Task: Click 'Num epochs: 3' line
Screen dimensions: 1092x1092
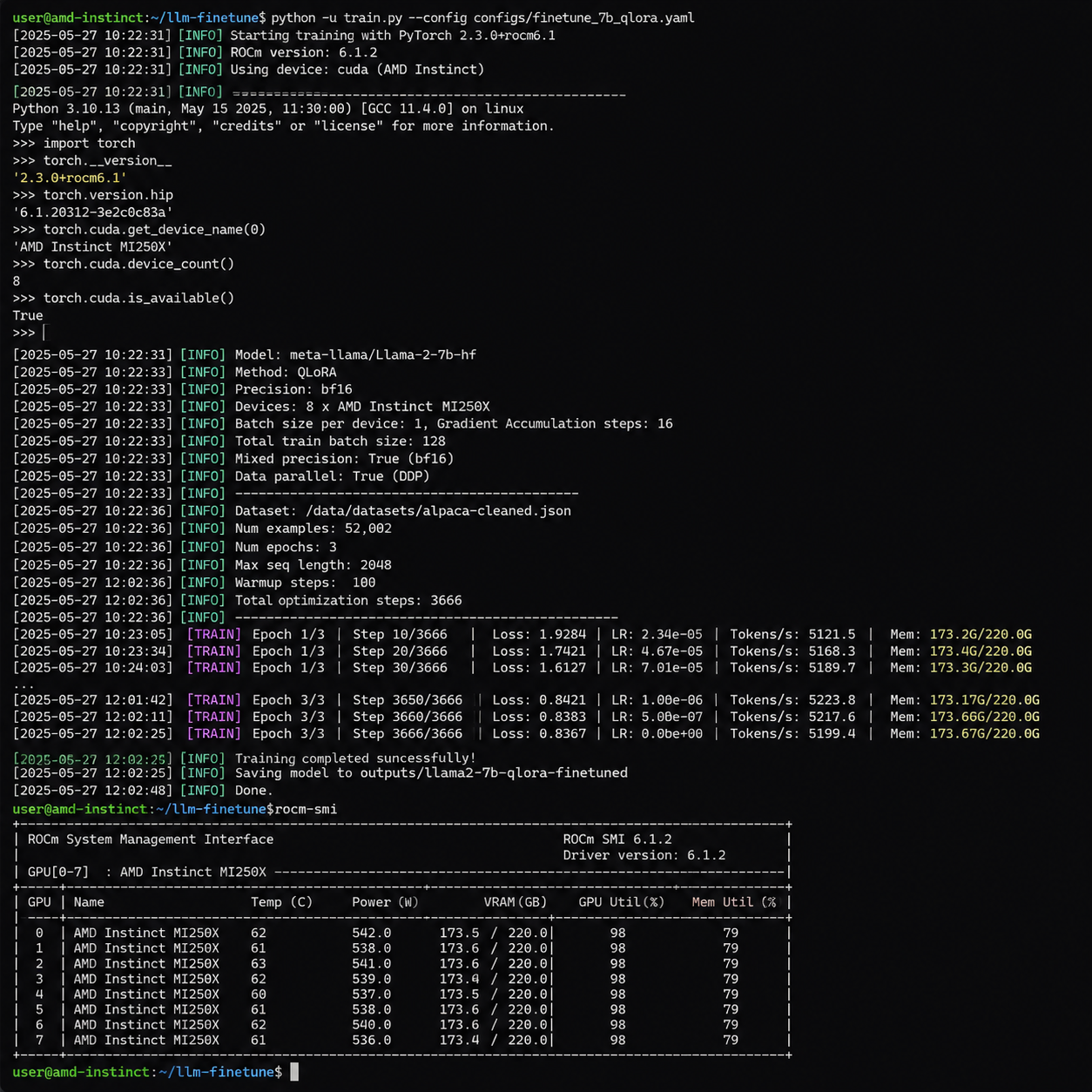Action: tap(286, 548)
